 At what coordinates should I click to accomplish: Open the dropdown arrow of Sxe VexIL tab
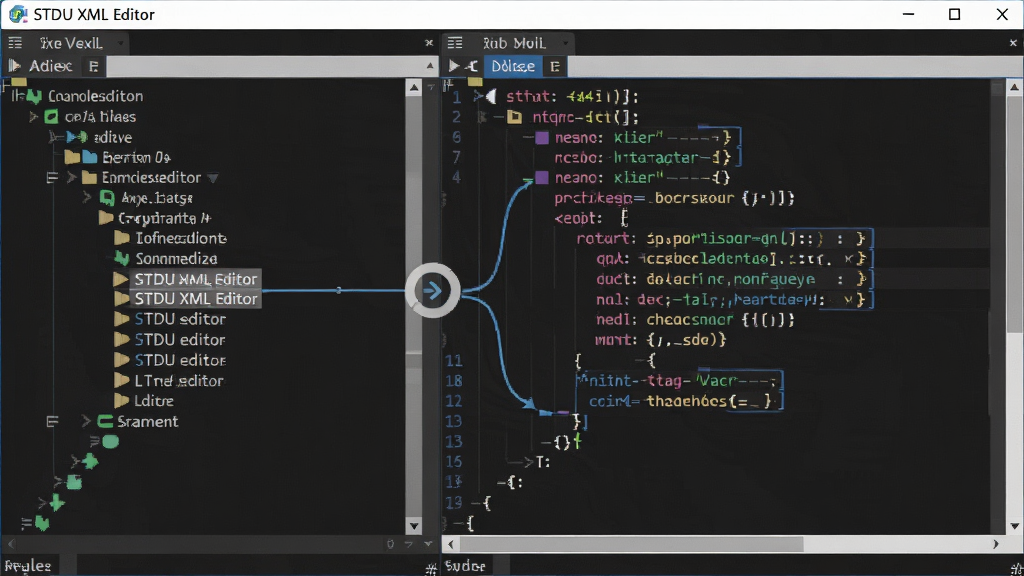pos(120,44)
